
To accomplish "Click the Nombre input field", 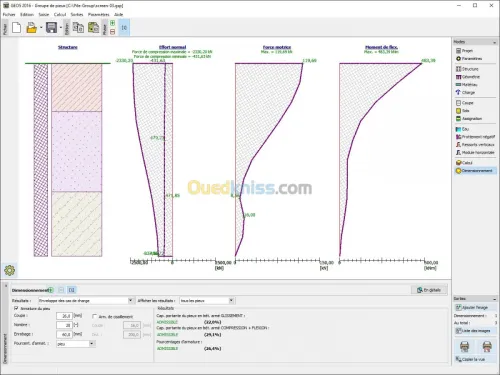I will tap(64, 325).
